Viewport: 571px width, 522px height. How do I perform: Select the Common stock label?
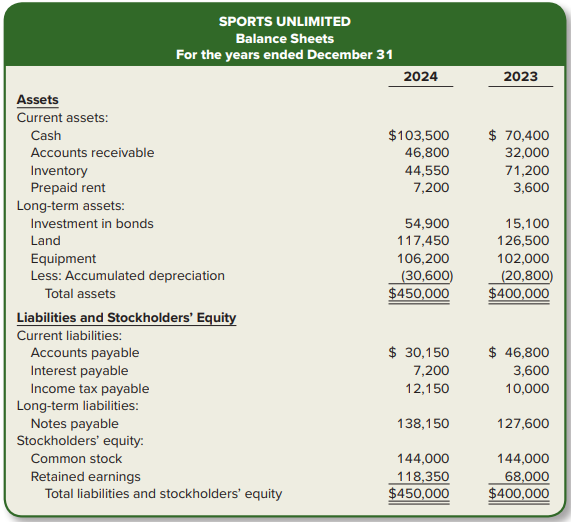[76, 459]
